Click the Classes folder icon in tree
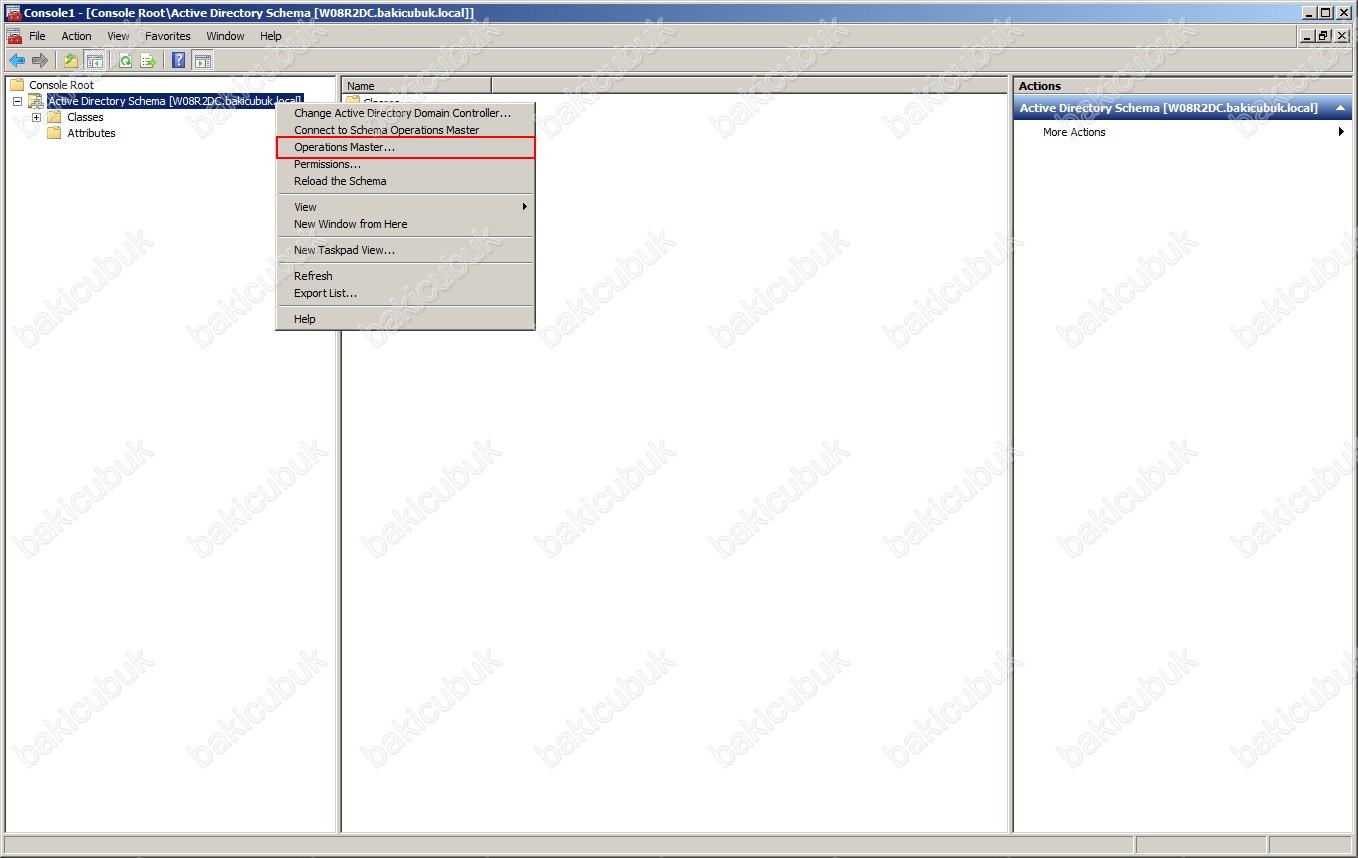Screen dimensions: 1358x858 (x=54, y=117)
